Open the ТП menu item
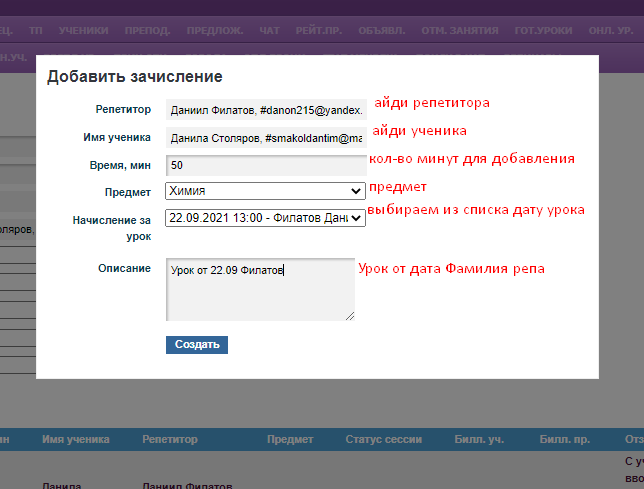 (36, 31)
